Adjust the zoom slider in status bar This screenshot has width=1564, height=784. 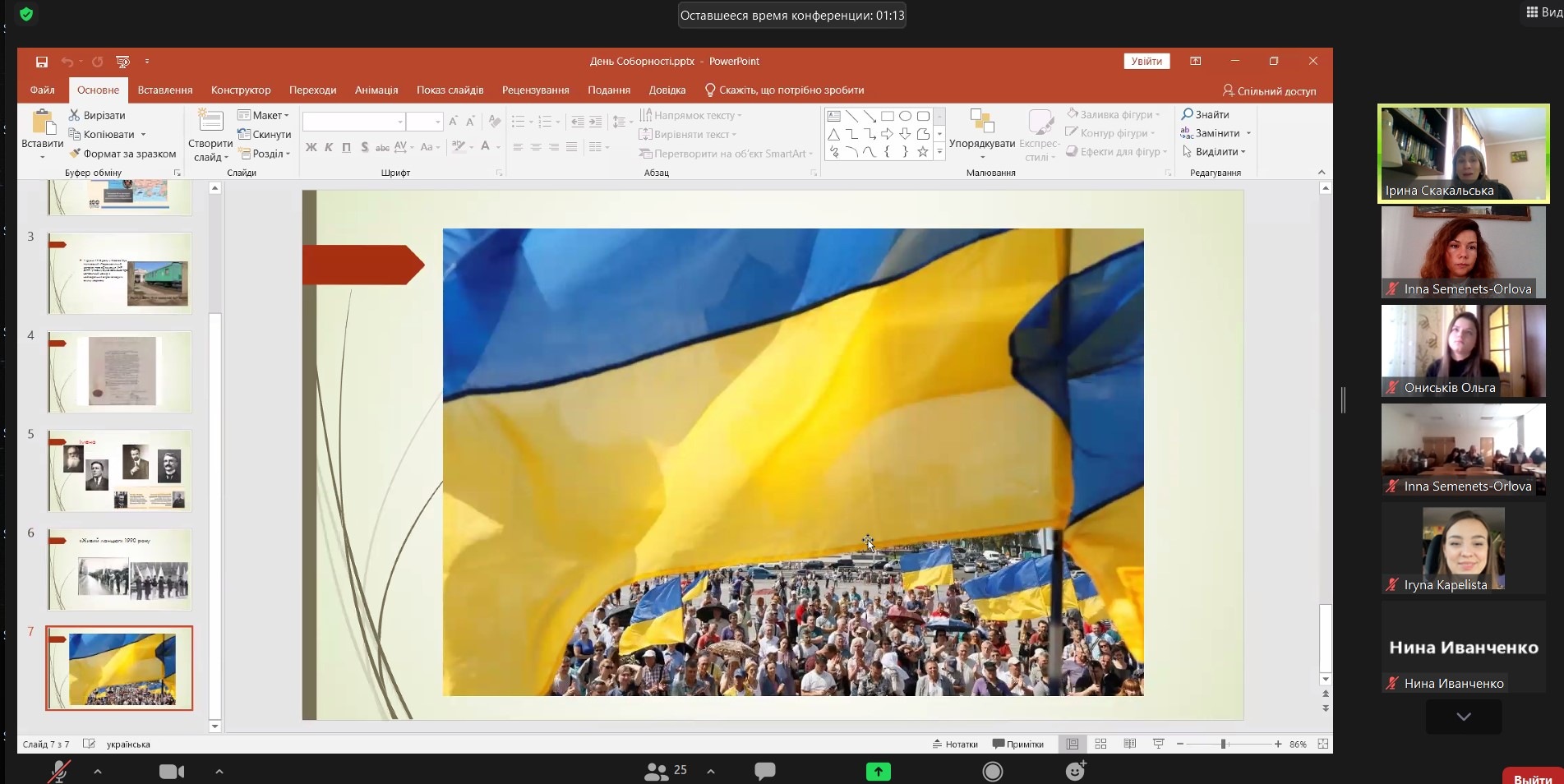click(x=1223, y=744)
